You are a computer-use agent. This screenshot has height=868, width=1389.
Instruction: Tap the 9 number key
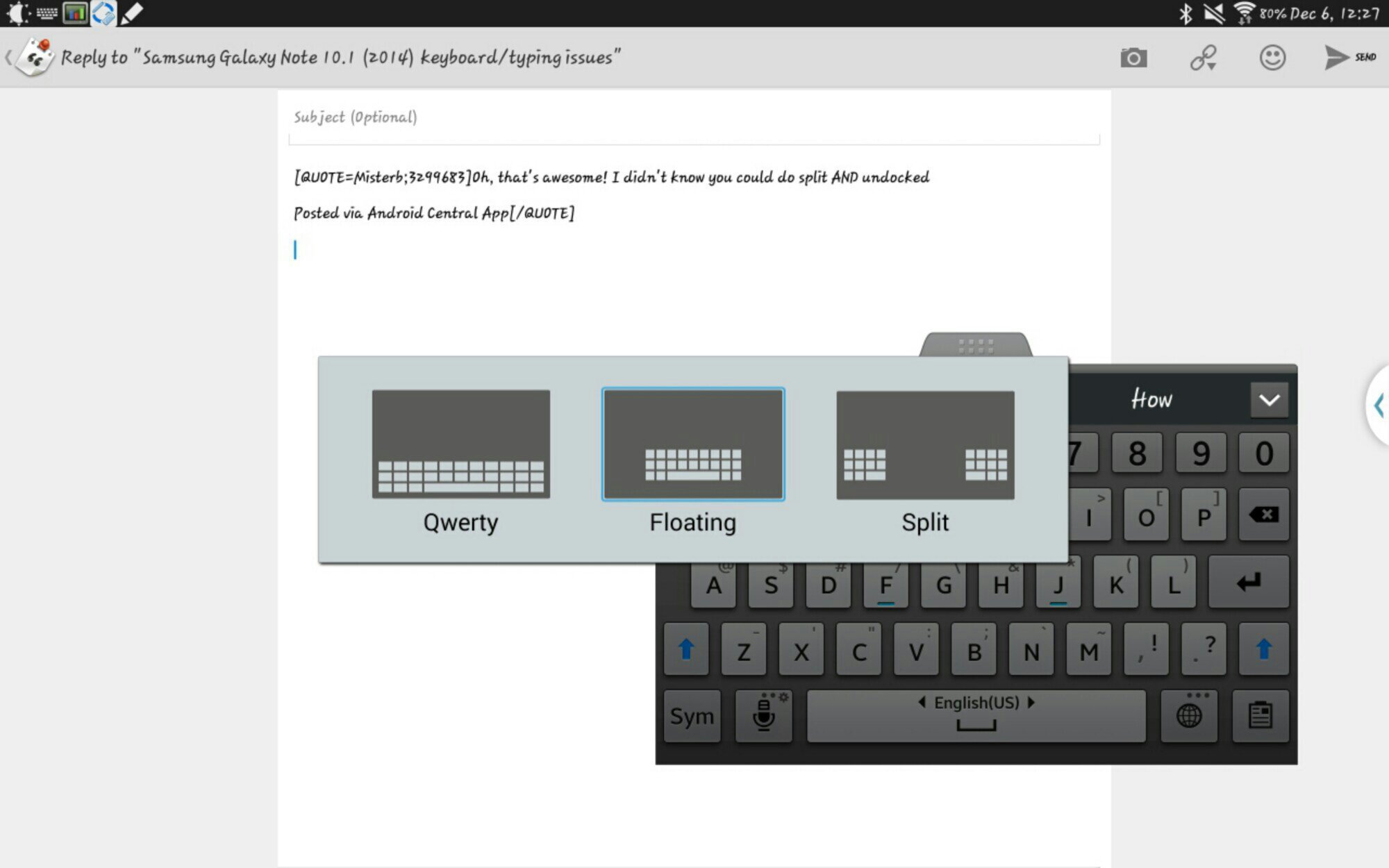(1201, 453)
